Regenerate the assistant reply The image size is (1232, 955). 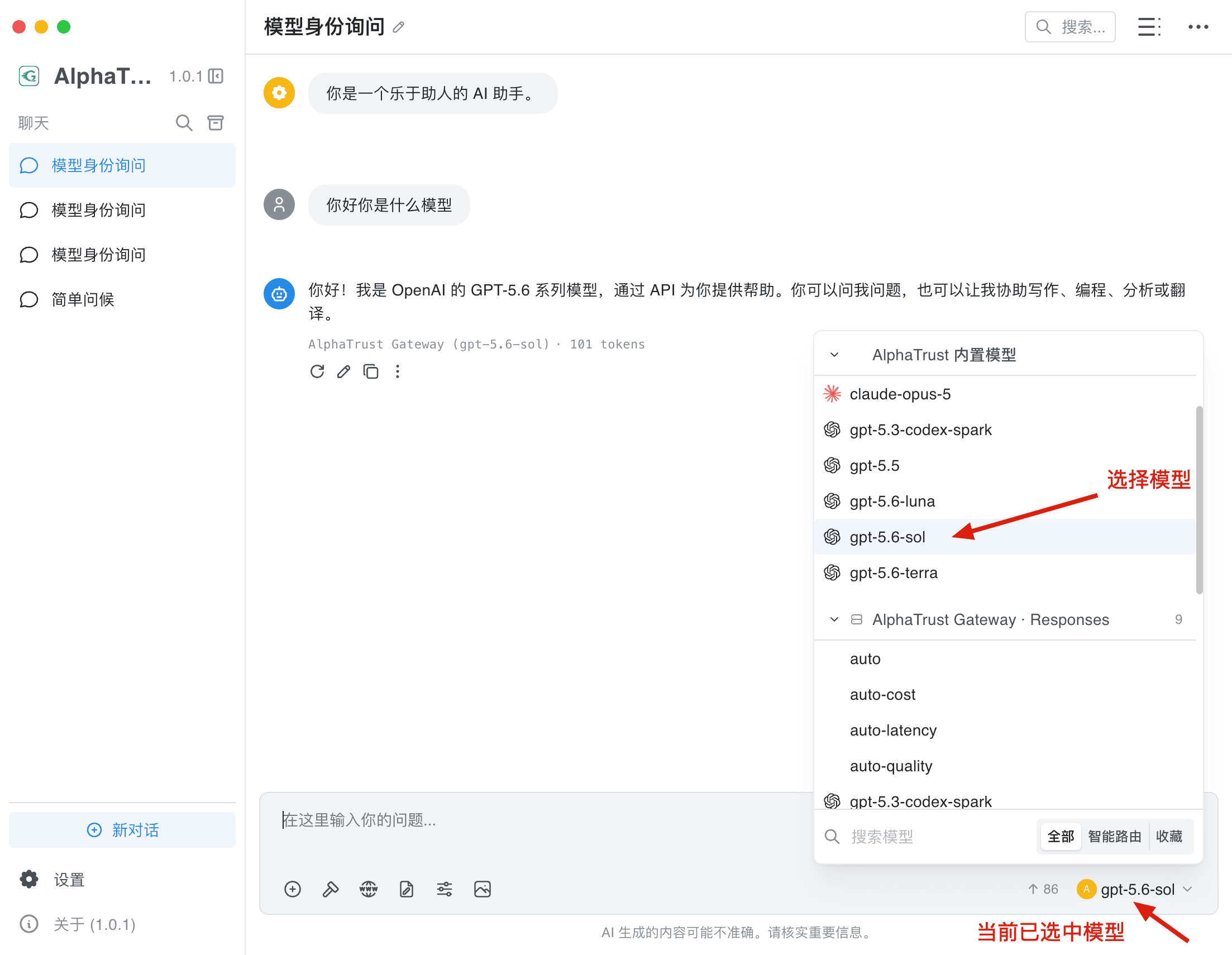[317, 371]
